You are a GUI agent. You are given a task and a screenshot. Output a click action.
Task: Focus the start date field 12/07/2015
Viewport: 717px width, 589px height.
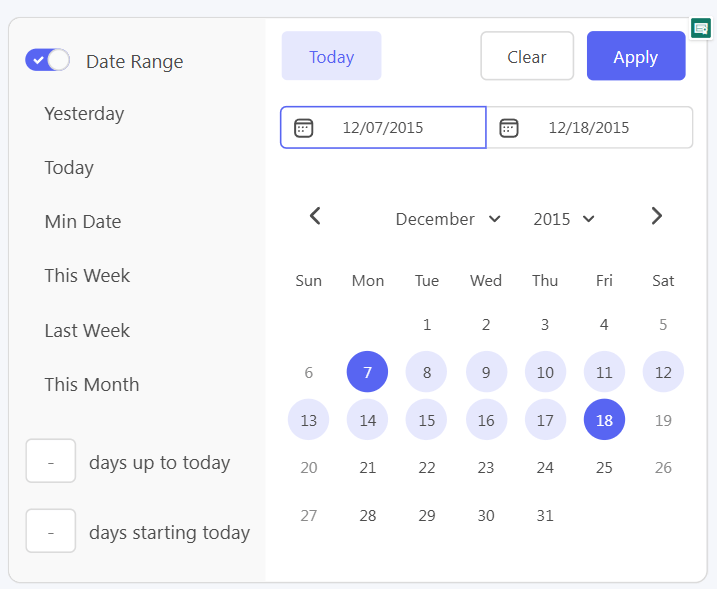click(x=383, y=128)
